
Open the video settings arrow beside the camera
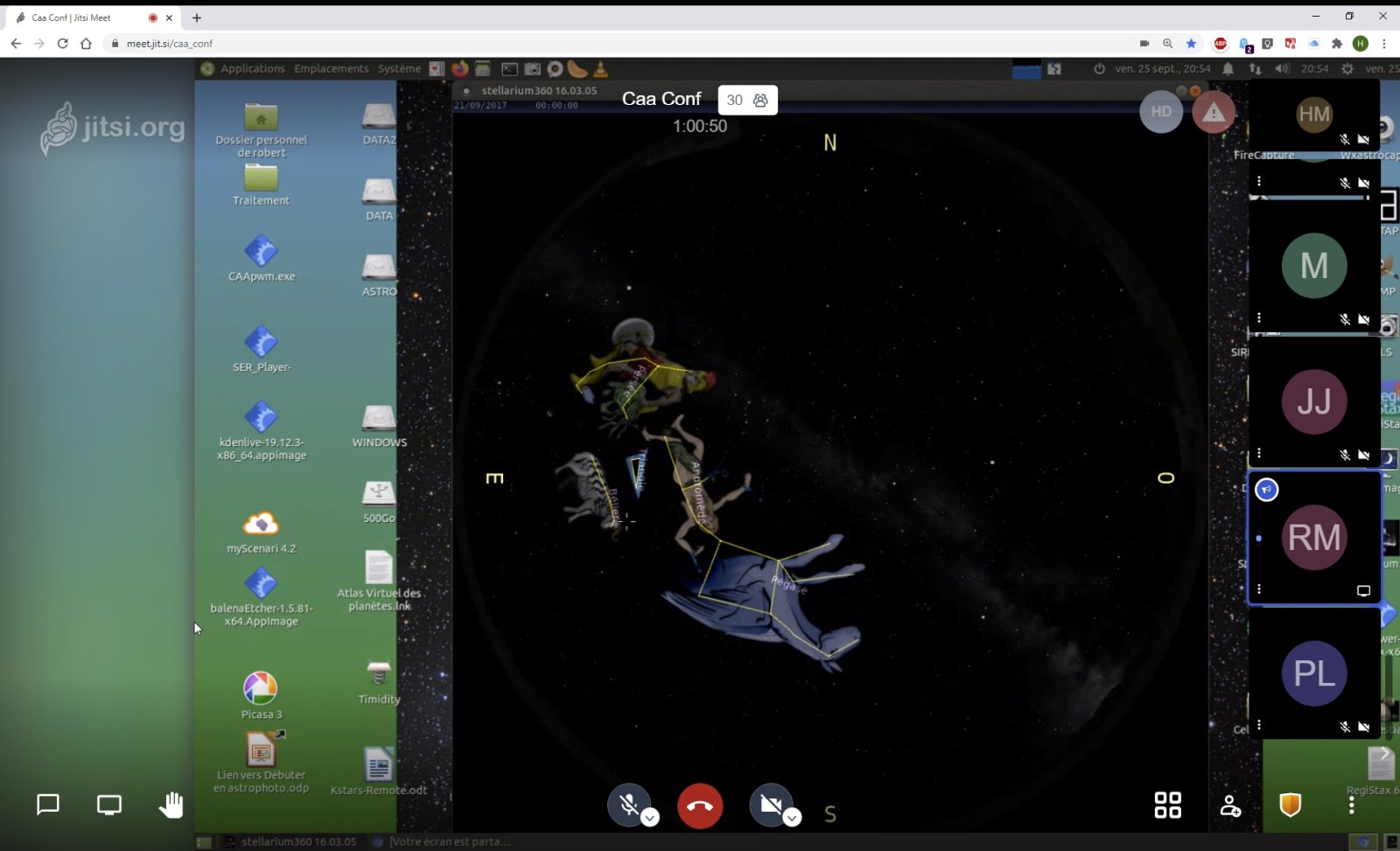pos(792,818)
